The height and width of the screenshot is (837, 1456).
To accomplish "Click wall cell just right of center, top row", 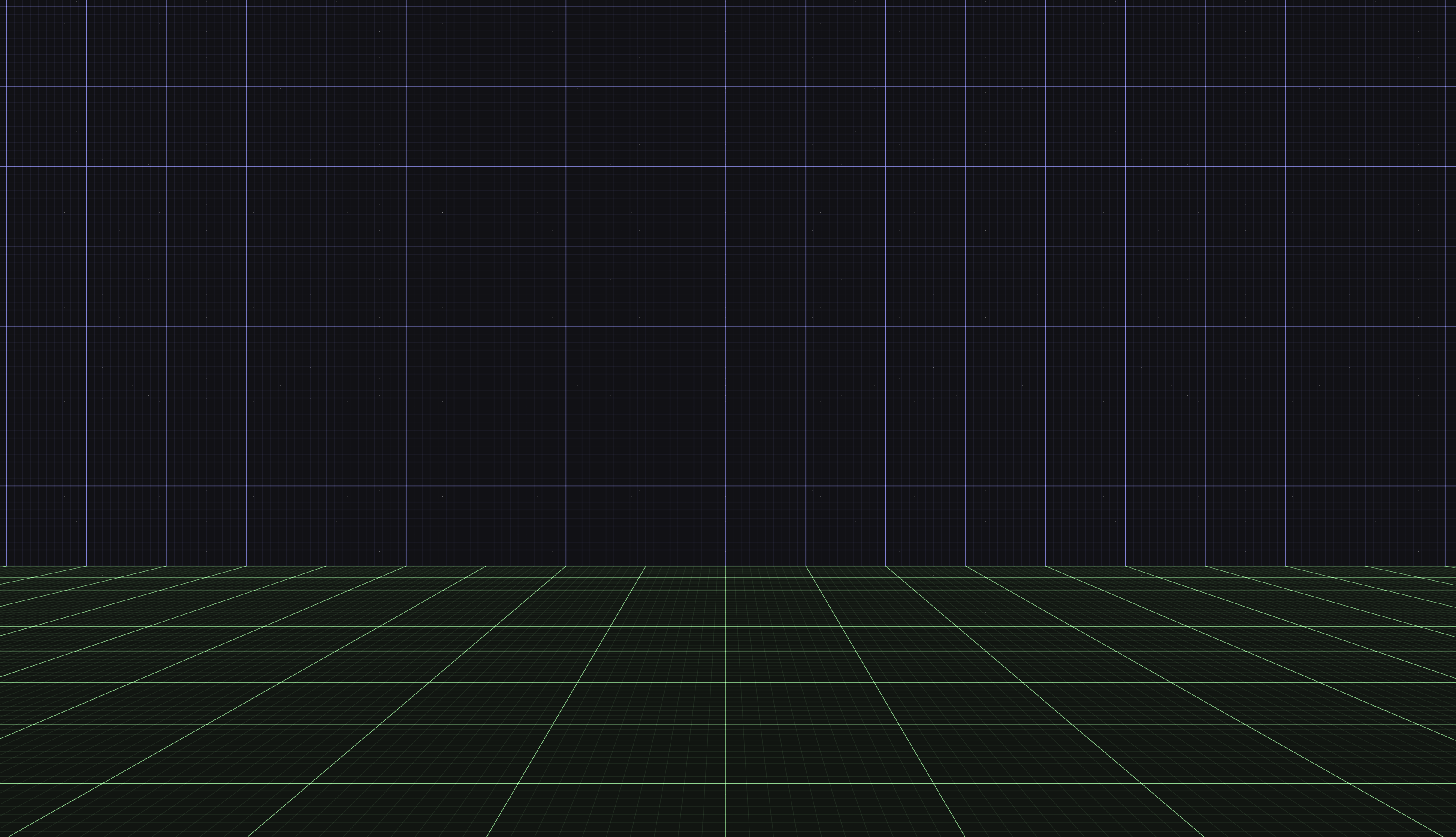I will pyautogui.click(x=766, y=46).
